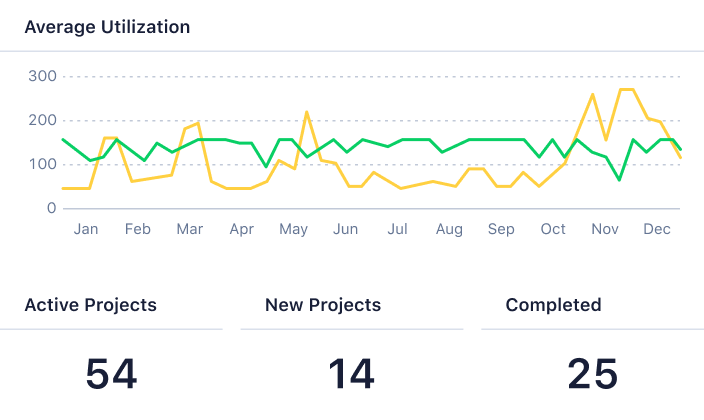Open the Completed card heading
The height and width of the screenshot is (420, 704).
(x=553, y=305)
